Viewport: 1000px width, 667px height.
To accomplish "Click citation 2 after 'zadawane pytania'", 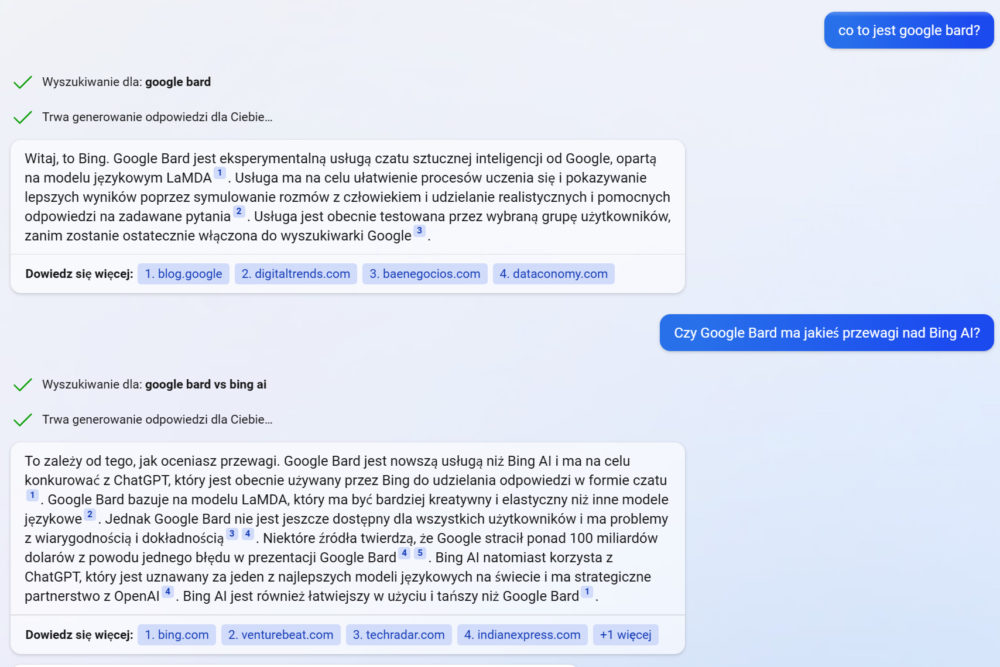I will (239, 211).
